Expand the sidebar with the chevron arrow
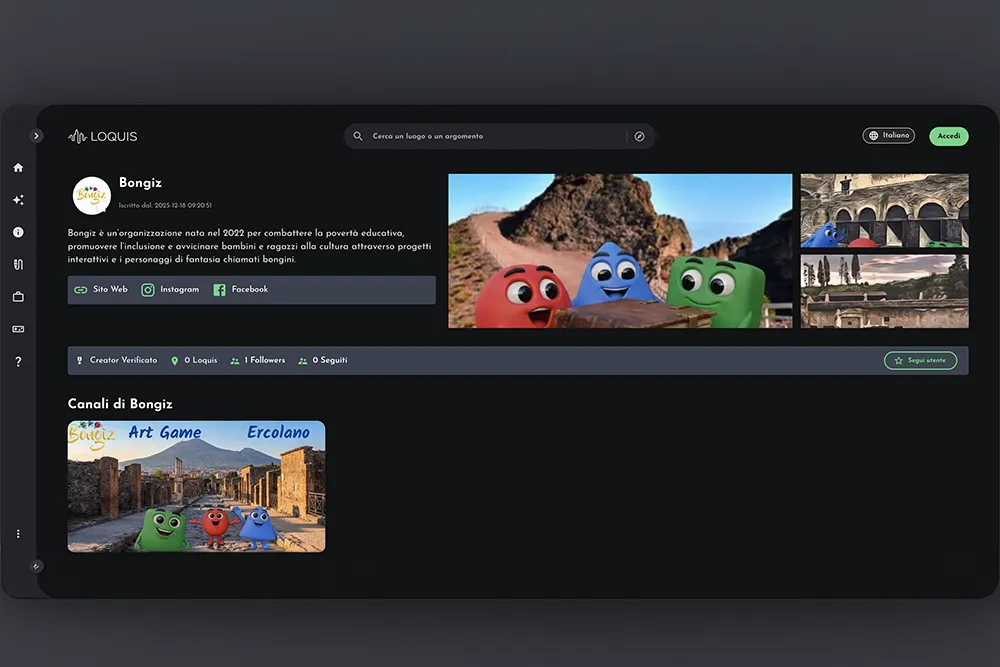 point(36,136)
